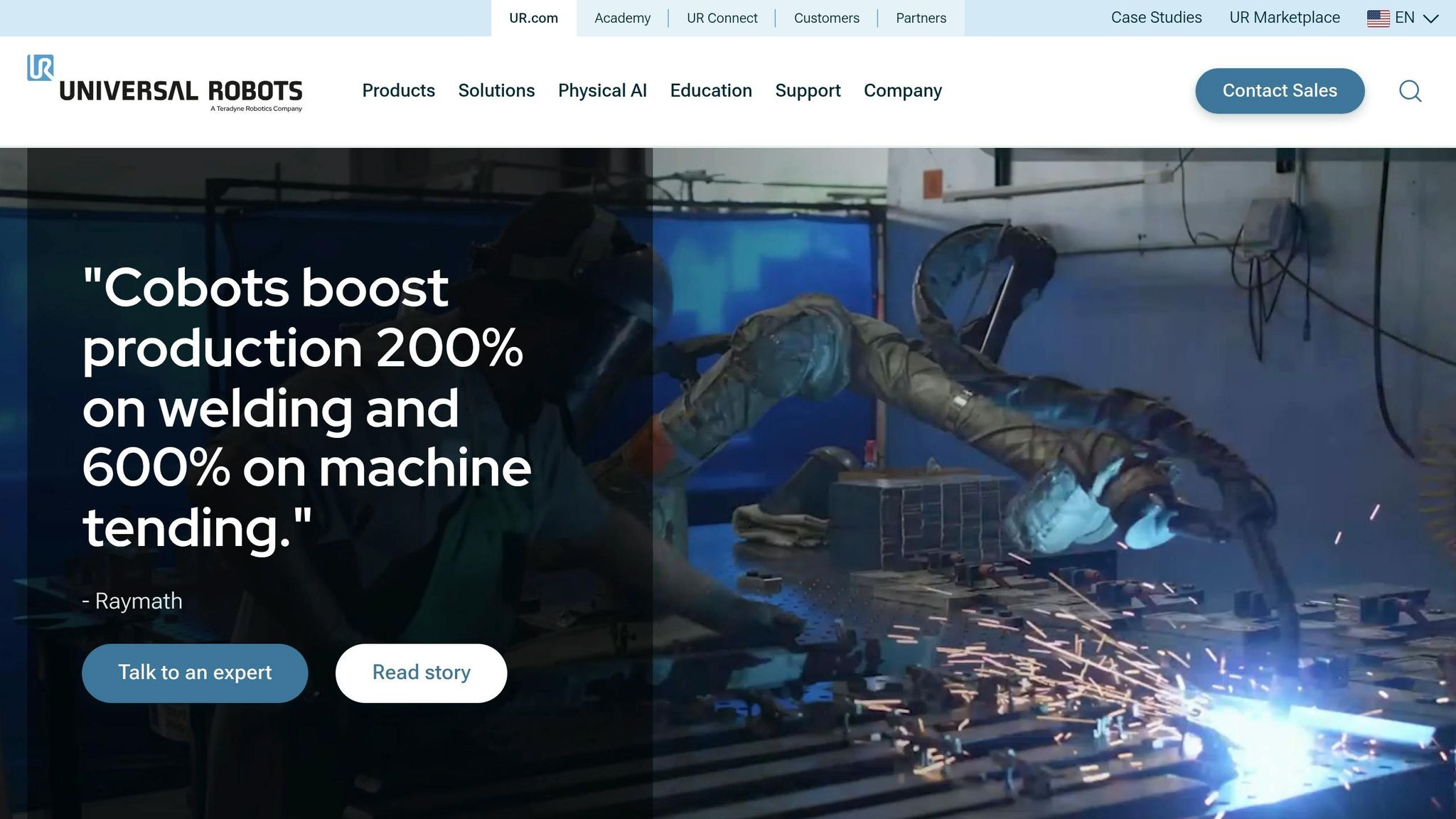This screenshot has width=1456, height=819.
Task: Expand the EN language chevron
Action: pyautogui.click(x=1431, y=18)
